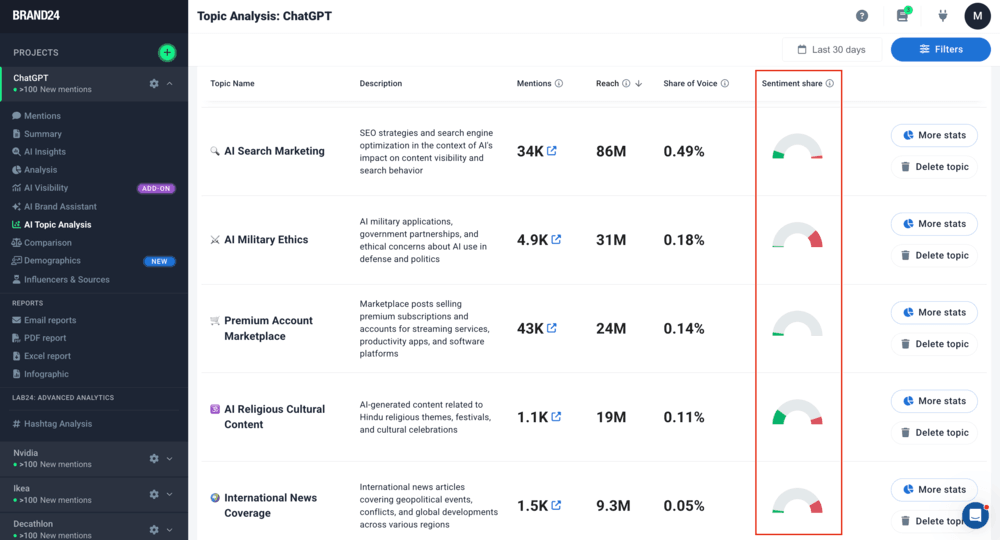
Task: Click ChatGPT project settings gear icon
Action: 154,84
